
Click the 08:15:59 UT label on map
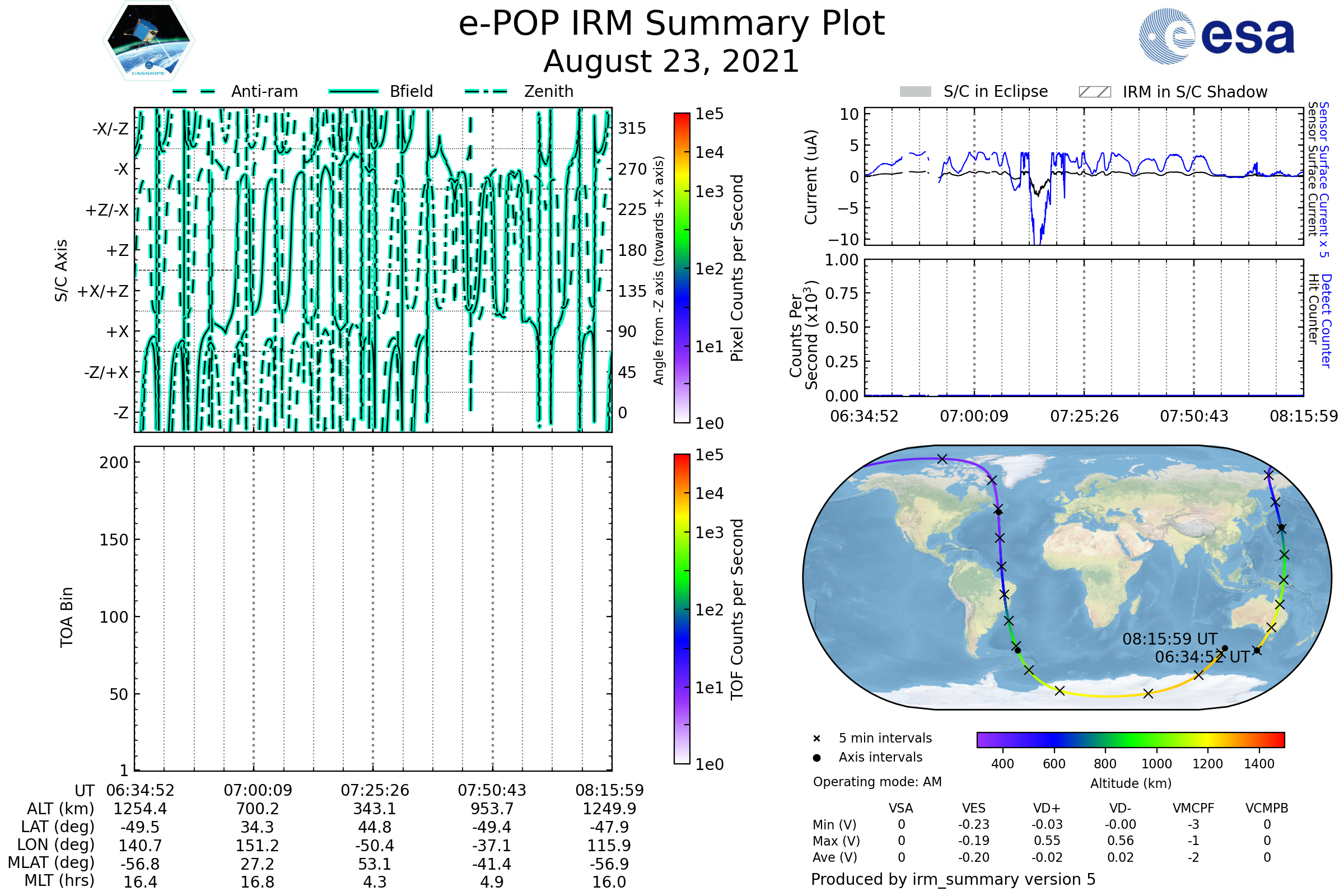tap(1169, 639)
